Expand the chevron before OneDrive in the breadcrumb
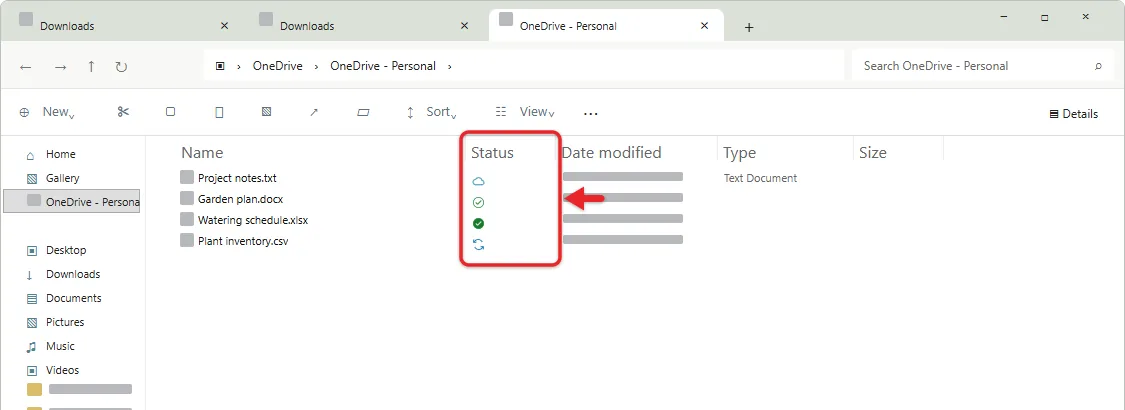Image resolution: width=1125 pixels, height=410 pixels. coord(239,66)
